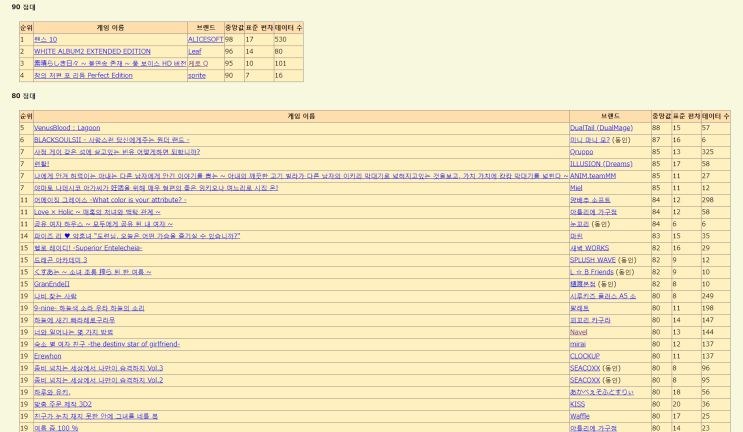Screen dimensions: 743x432
Task: Open the Erewhon game link
Action: click(47, 356)
